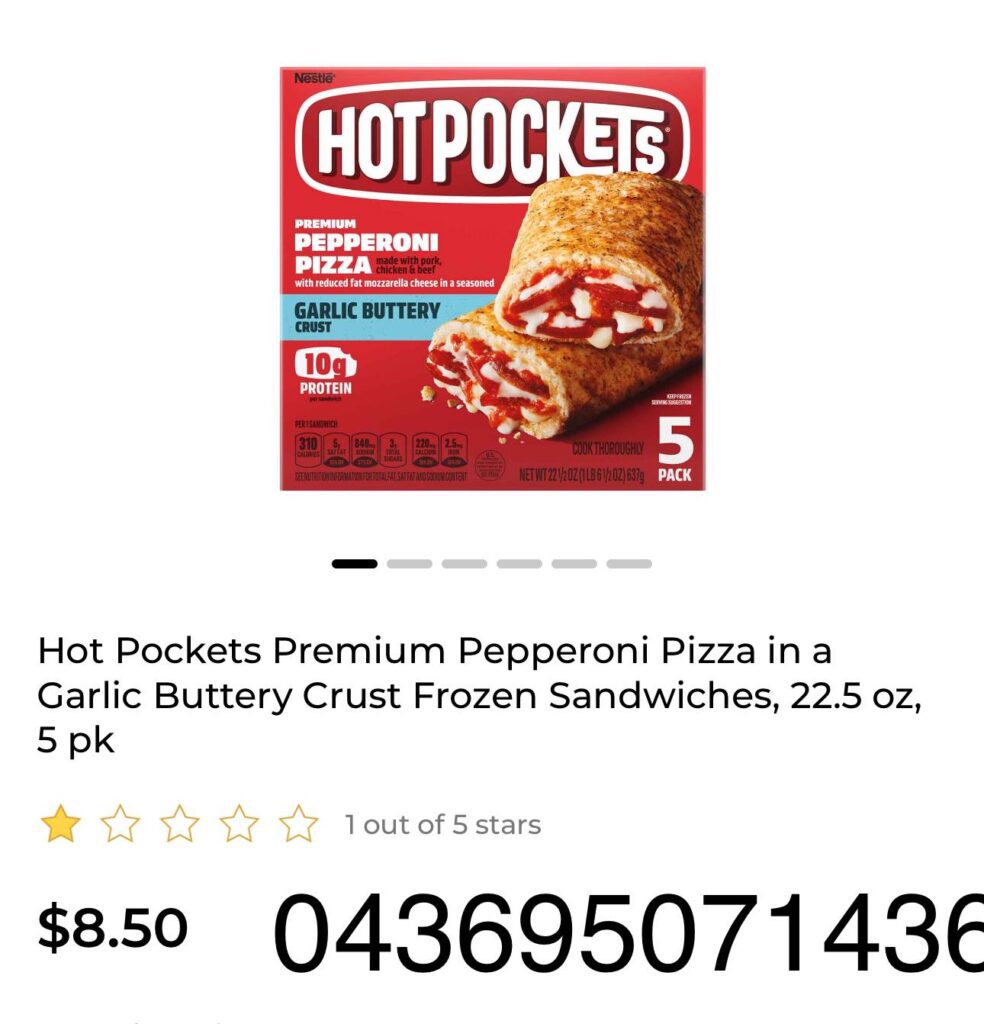The width and height of the screenshot is (984, 1024).
Task: Click the $8.50 price
Action: 112,928
